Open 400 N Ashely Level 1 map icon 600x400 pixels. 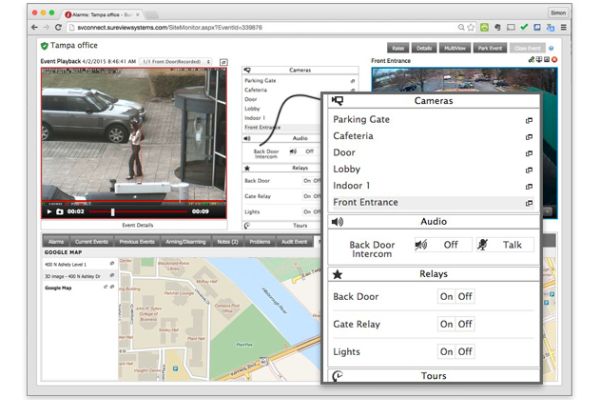pos(112,263)
